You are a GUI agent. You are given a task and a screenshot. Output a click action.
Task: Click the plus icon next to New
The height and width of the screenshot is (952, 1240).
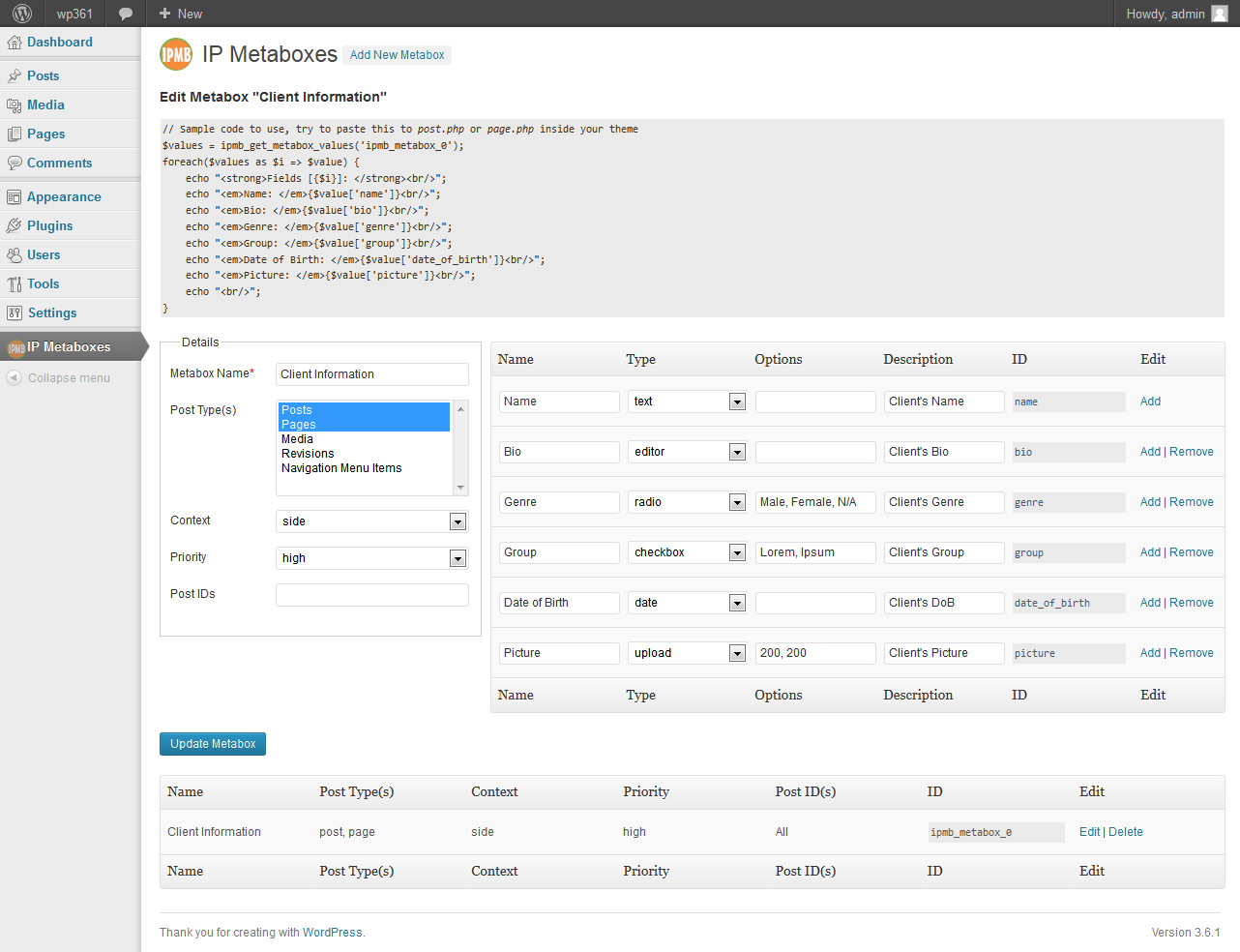[x=164, y=14]
